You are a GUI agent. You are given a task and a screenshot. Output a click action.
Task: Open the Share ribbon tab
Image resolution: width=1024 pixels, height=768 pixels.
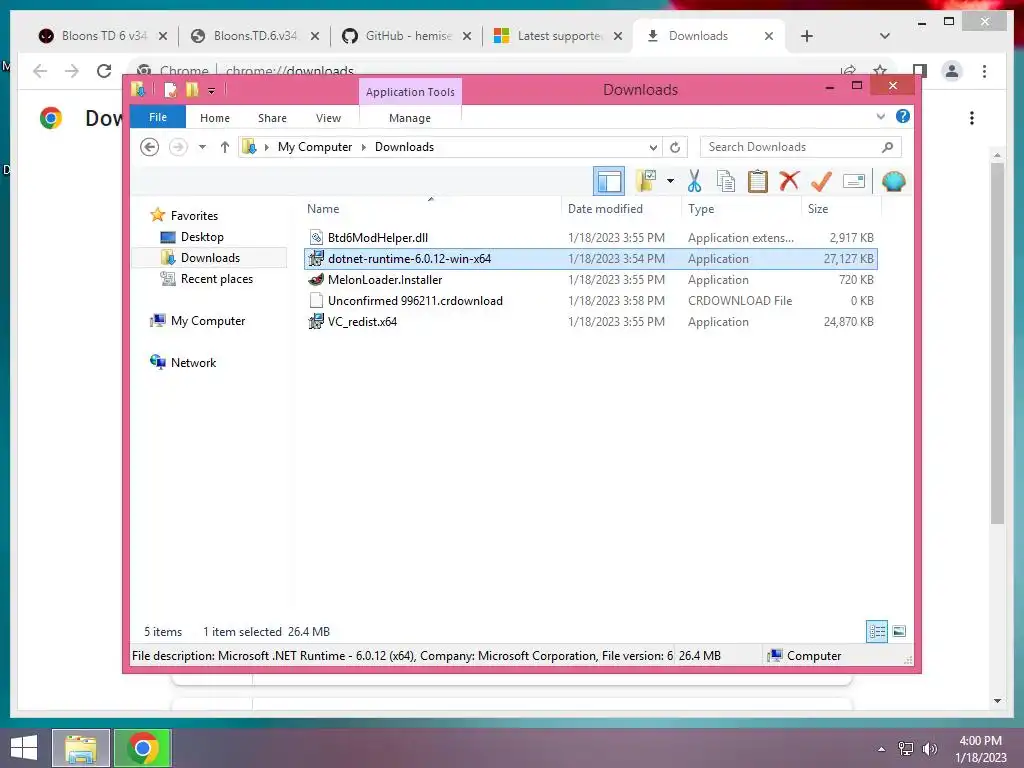coord(272,118)
